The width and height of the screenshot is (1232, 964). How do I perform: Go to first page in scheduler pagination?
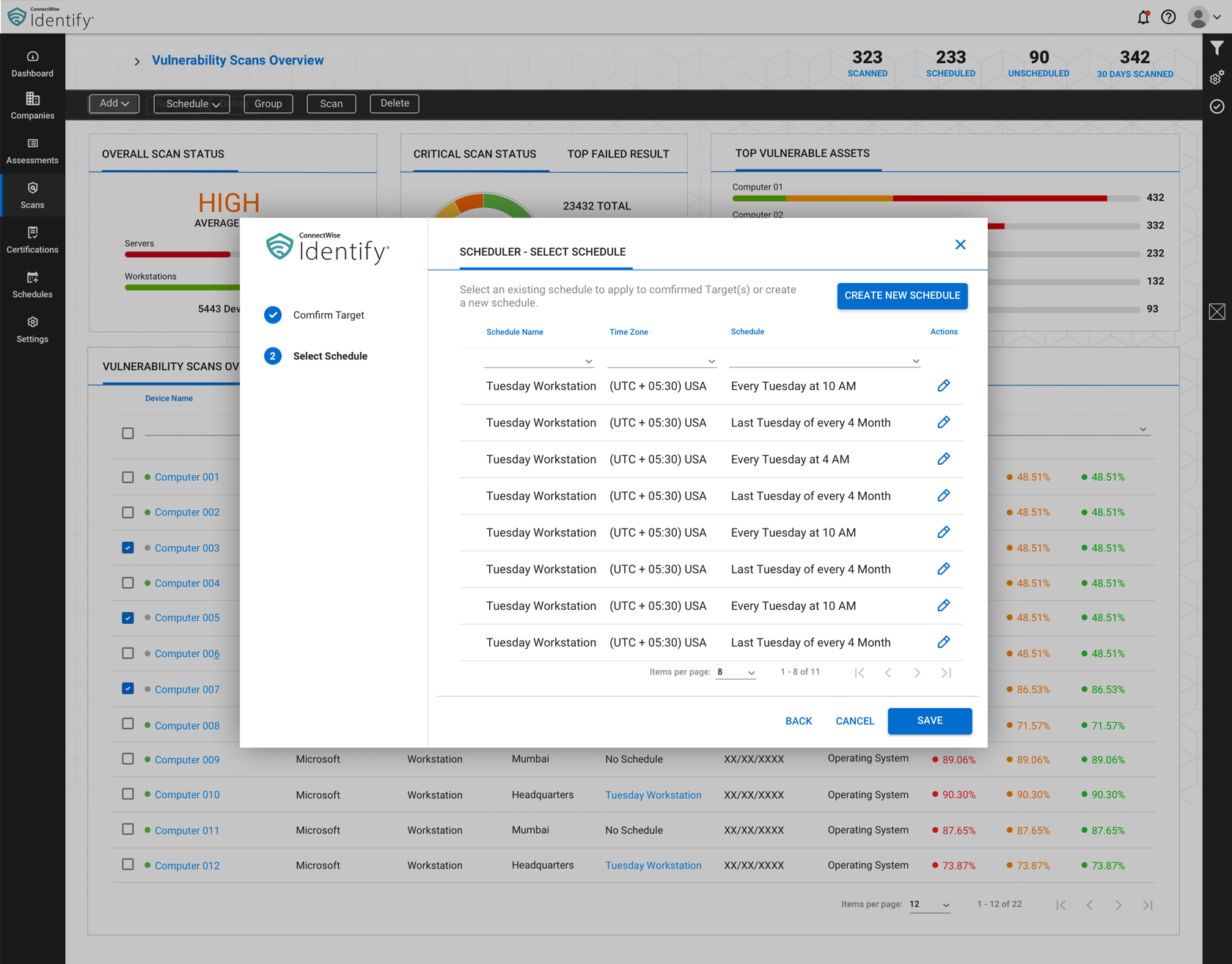[x=859, y=672]
